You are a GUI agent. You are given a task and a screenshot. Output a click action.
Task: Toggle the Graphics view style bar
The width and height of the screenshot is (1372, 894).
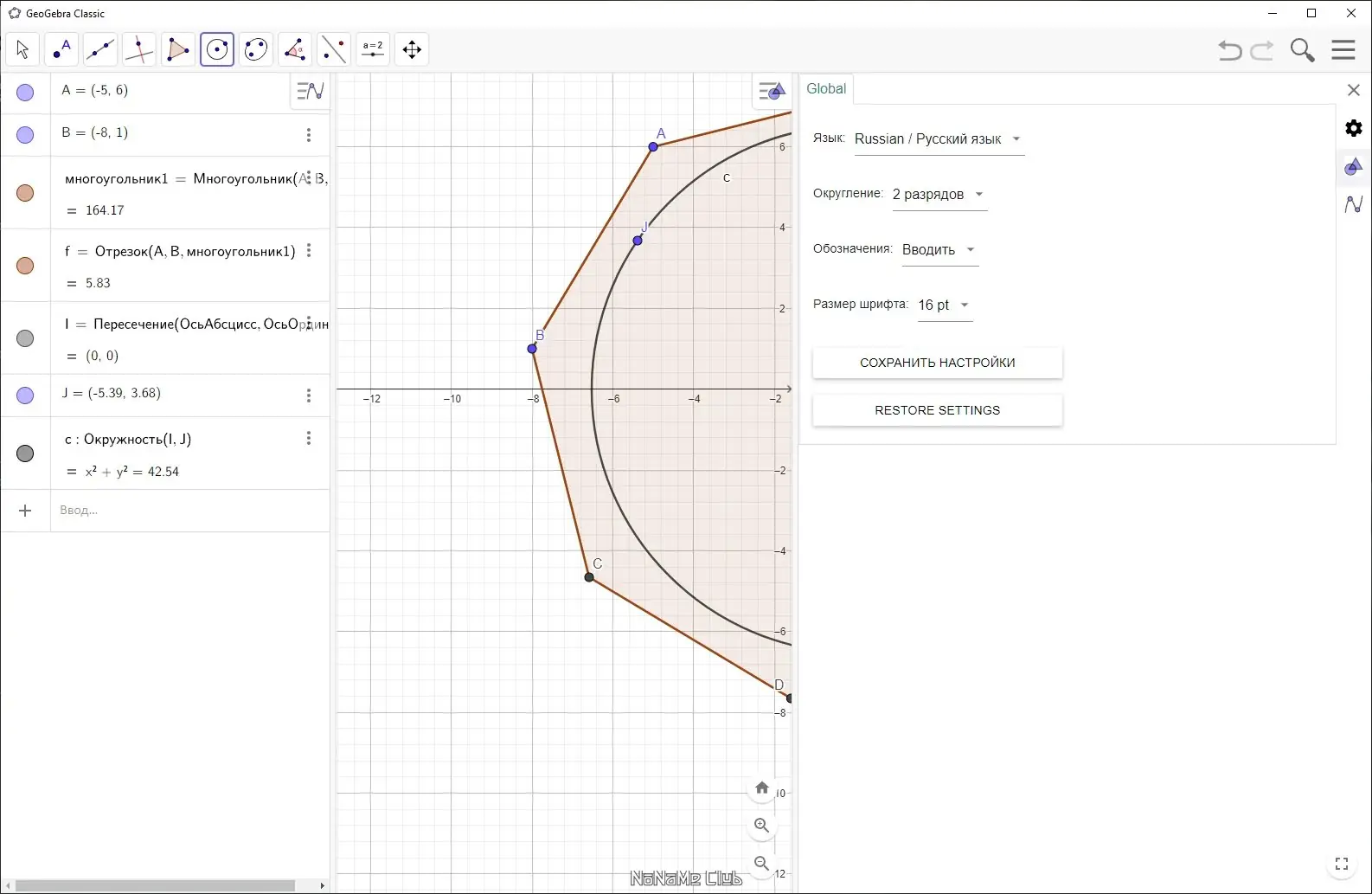(x=771, y=91)
